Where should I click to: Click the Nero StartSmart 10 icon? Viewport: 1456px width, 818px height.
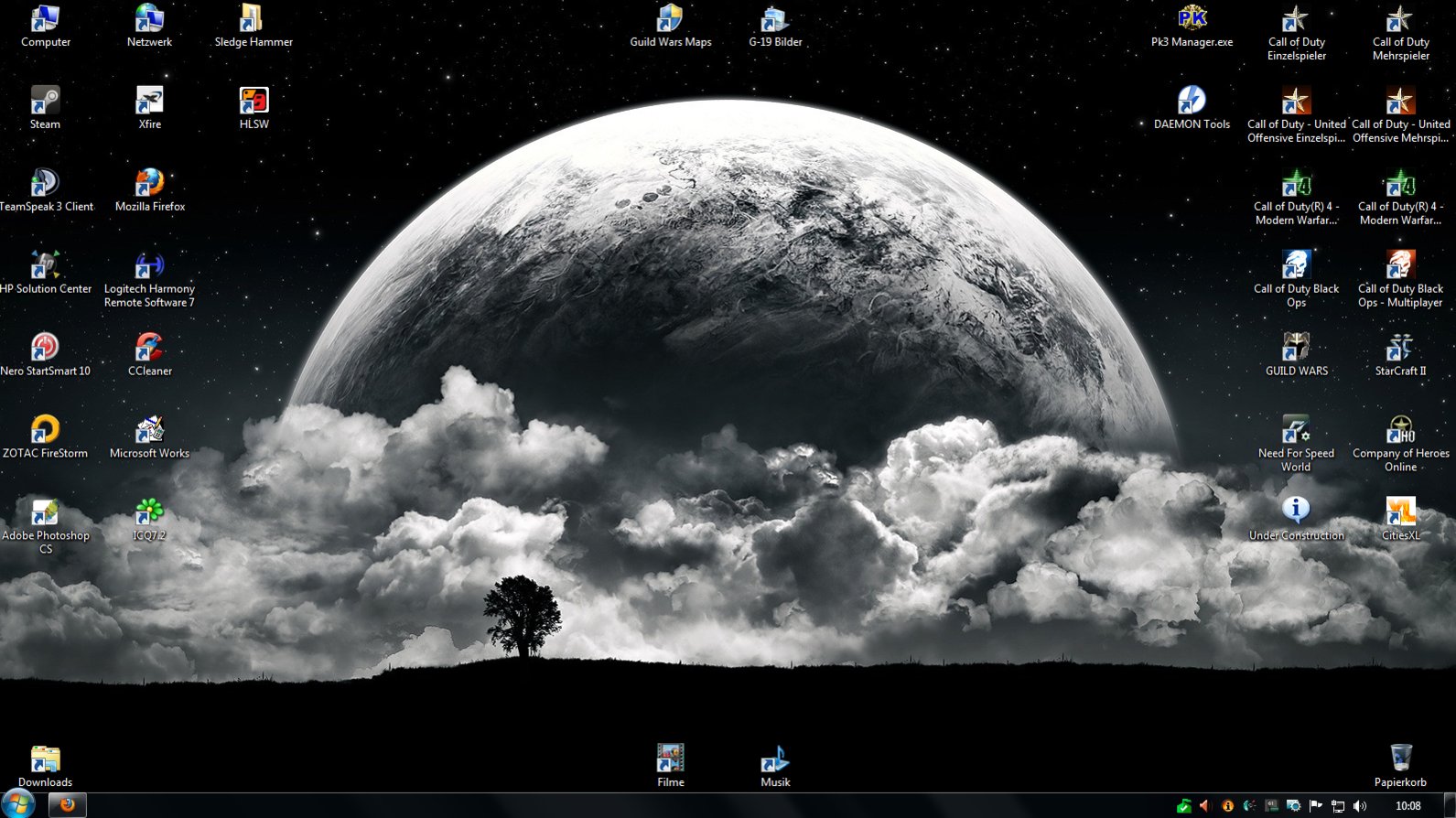pyautogui.click(x=45, y=348)
